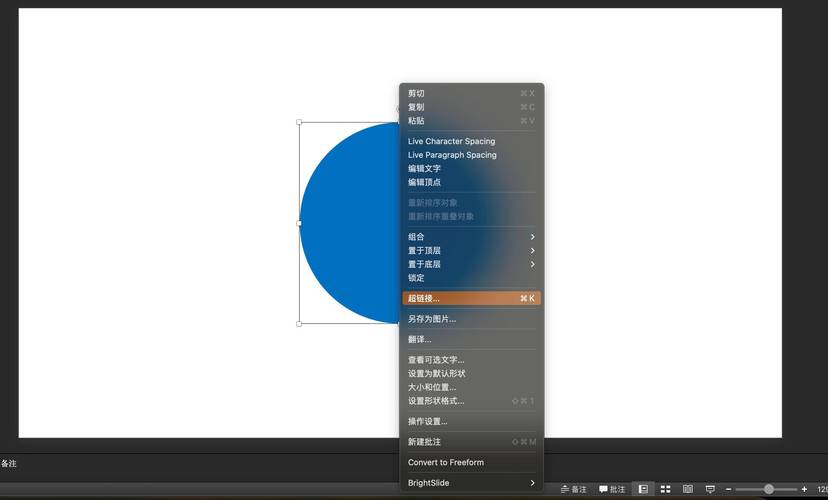Viewport: 828px width, 500px height.
Task: Click the zoom in plus icon
Action: (804, 489)
